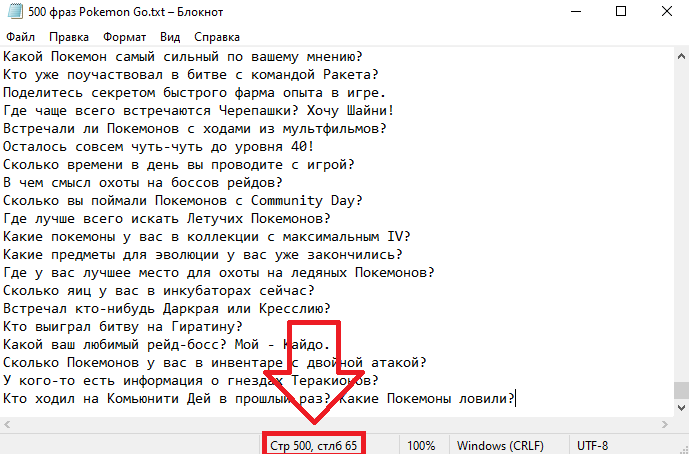Open the Файл menu
Screen dimensions: 689x454
point(20,36)
